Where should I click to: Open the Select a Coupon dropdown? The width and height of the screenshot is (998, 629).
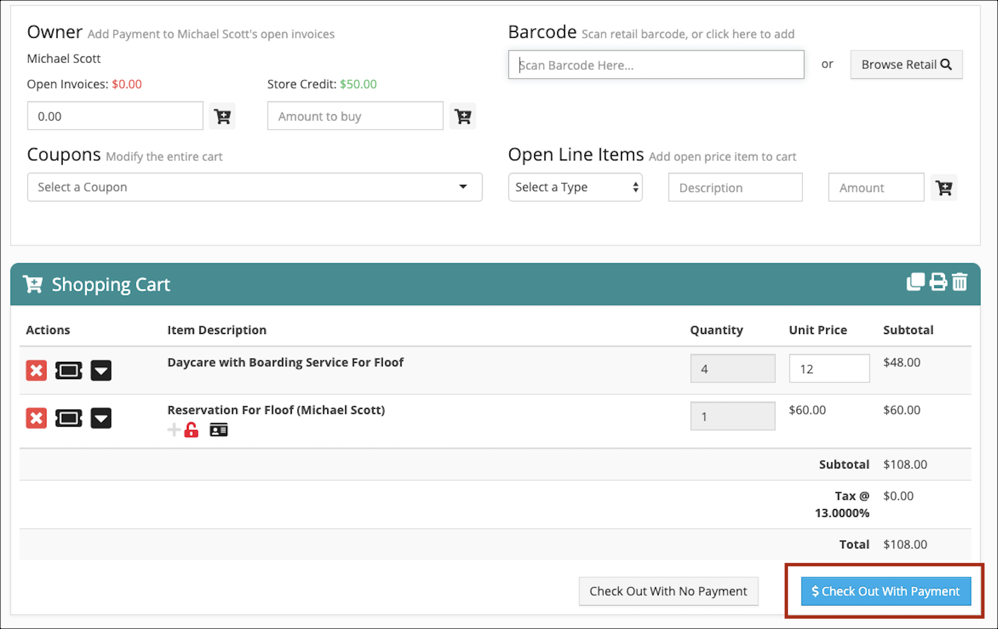(x=255, y=187)
